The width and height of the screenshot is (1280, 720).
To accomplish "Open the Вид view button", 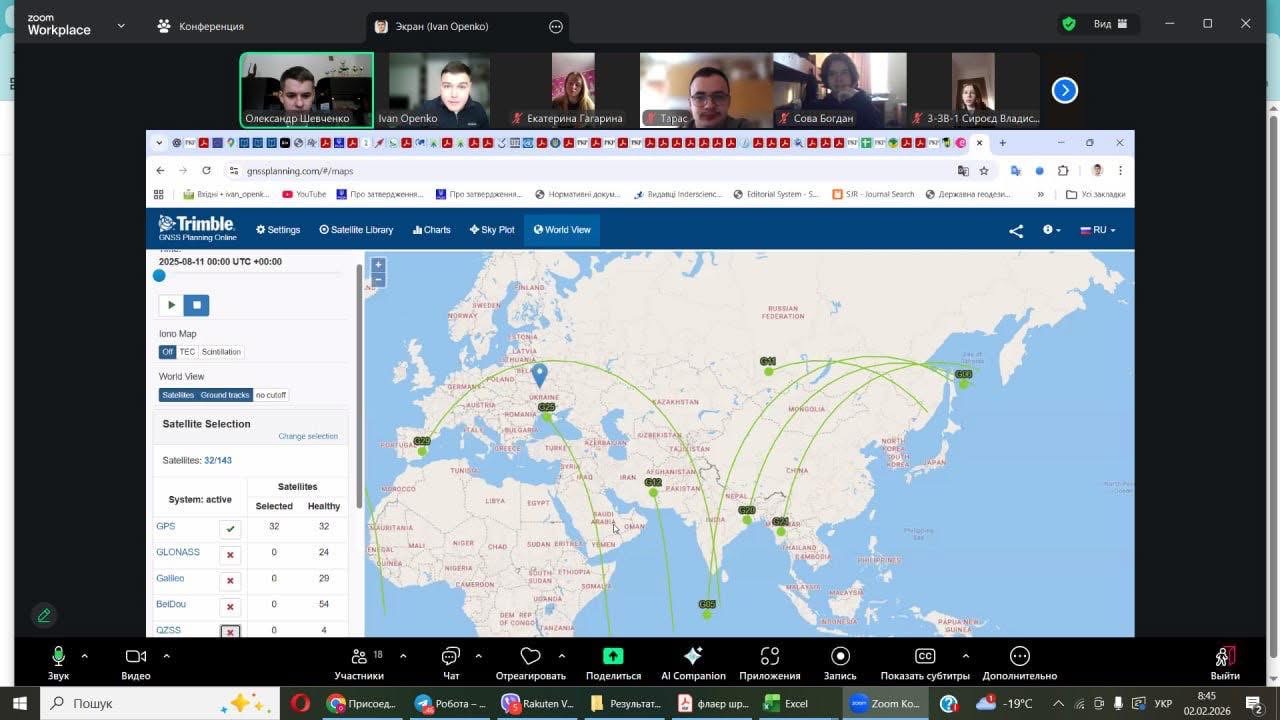I will point(1110,24).
